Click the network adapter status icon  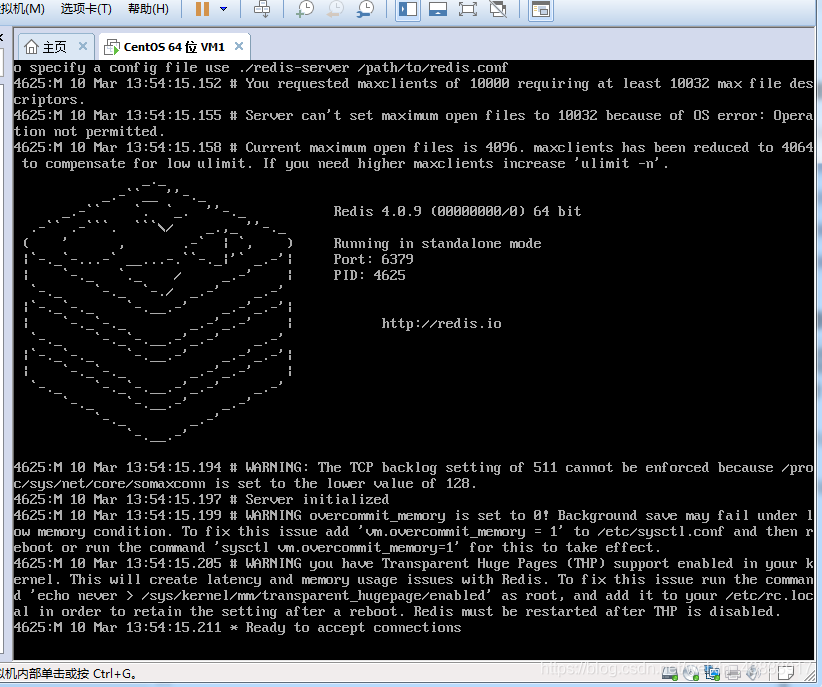pos(712,672)
